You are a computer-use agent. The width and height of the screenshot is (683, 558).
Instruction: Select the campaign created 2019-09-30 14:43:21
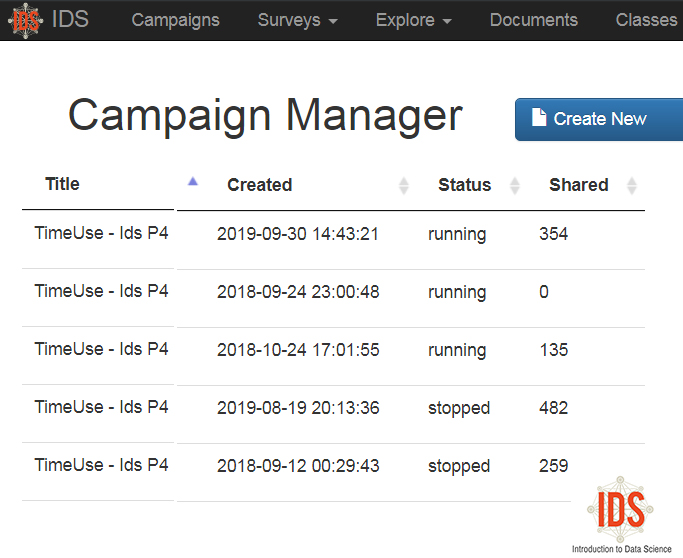pyautogui.click(x=298, y=234)
